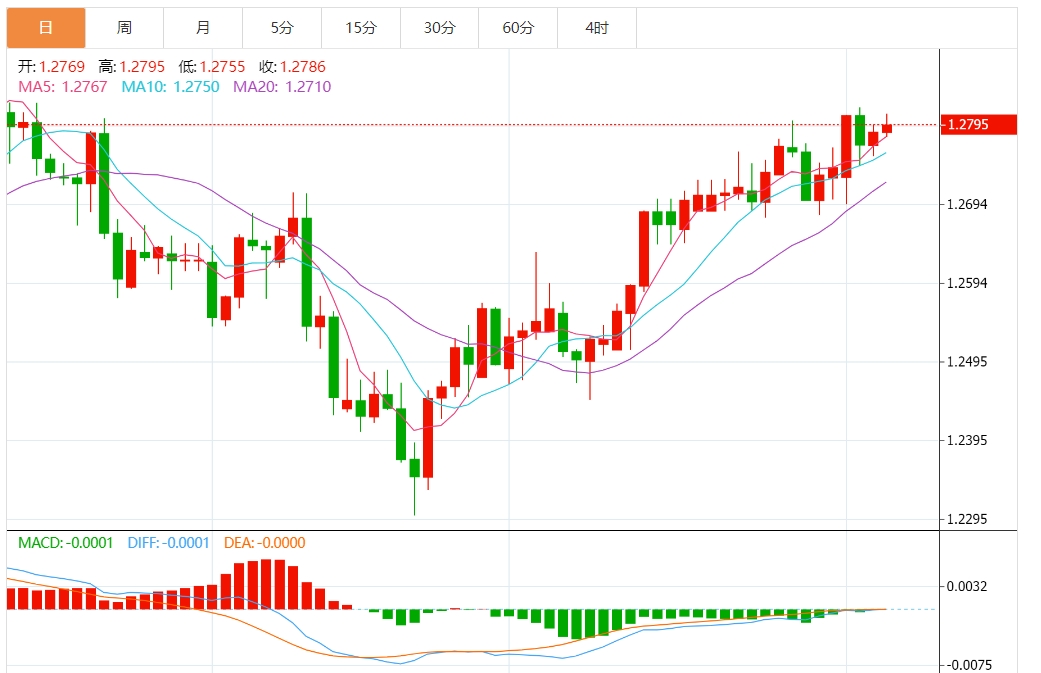Switch to the 周 weekly tab
This screenshot has width=1041, height=673.
click(124, 28)
